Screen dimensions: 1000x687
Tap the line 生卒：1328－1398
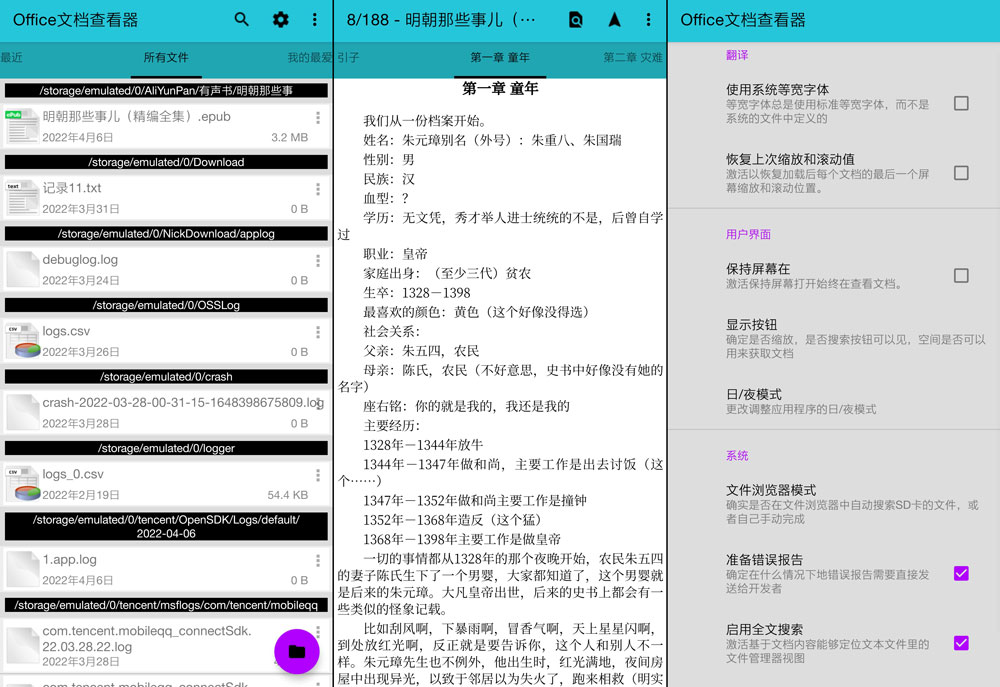416,293
